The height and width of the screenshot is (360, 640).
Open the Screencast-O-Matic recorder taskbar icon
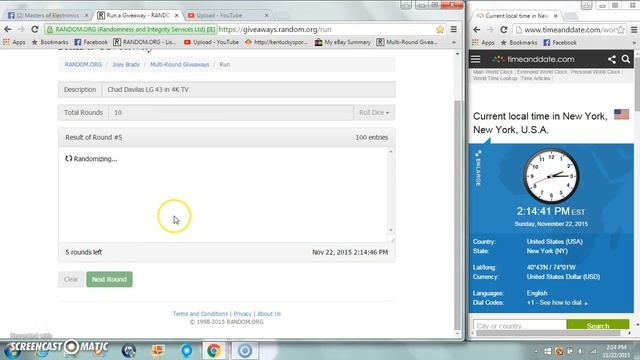(245, 351)
